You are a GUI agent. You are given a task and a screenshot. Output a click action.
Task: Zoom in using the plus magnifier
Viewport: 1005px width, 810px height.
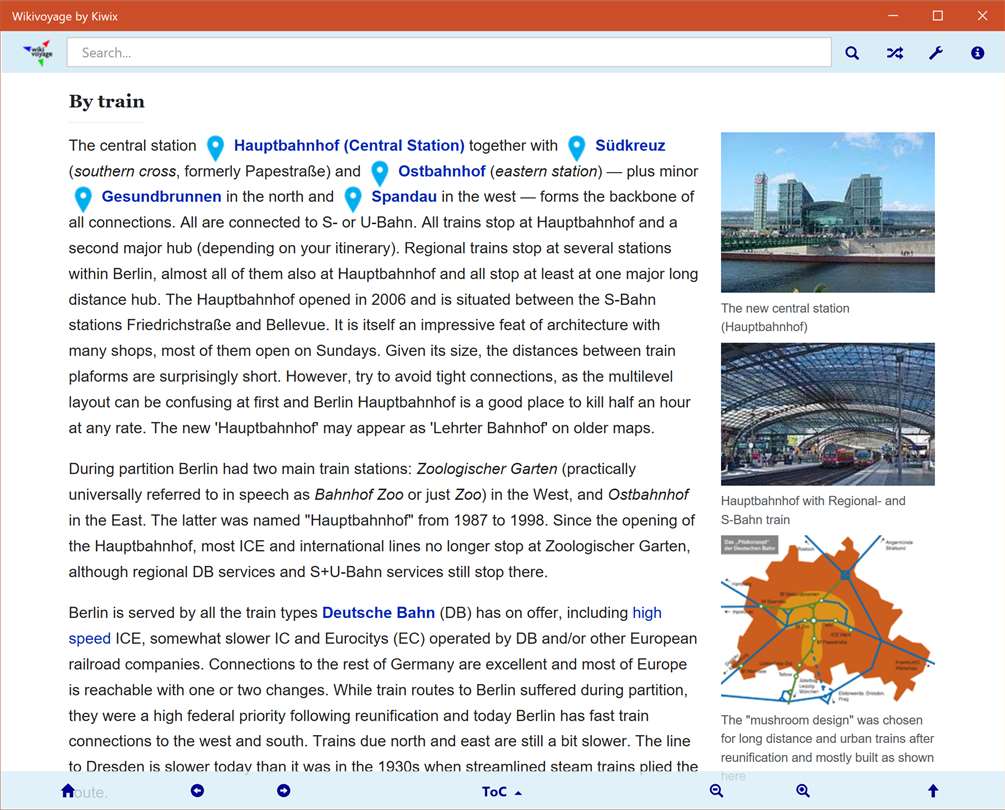[802, 791]
